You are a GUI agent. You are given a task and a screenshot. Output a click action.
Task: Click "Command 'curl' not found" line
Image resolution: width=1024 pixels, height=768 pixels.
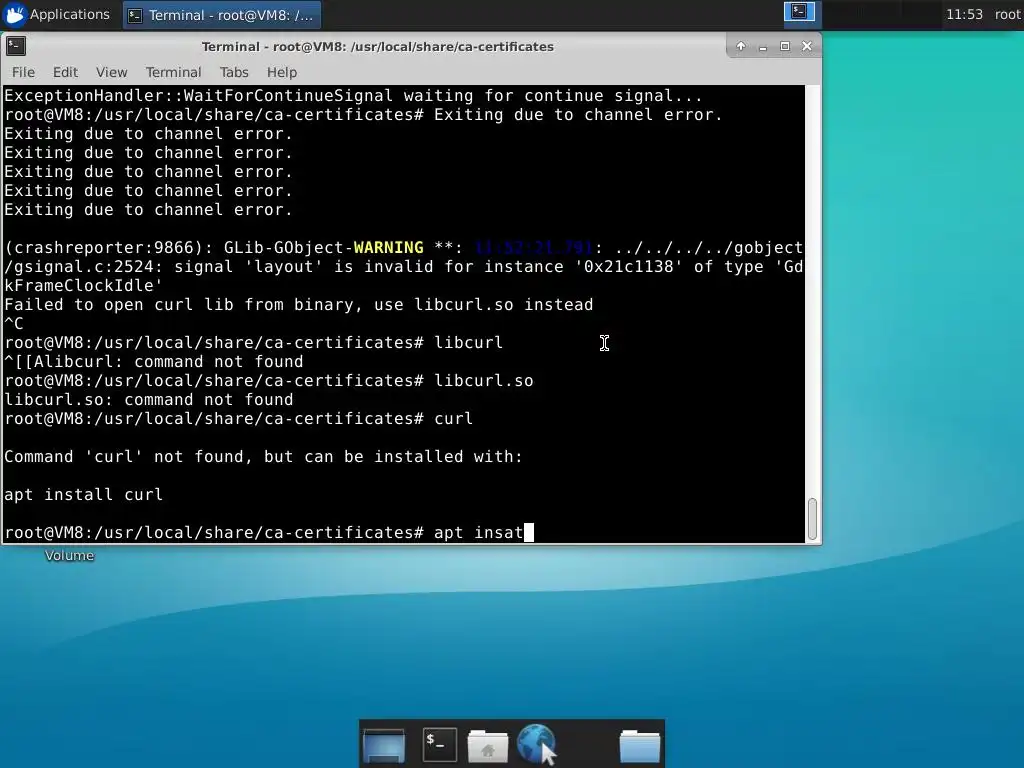pyautogui.click(x=264, y=456)
